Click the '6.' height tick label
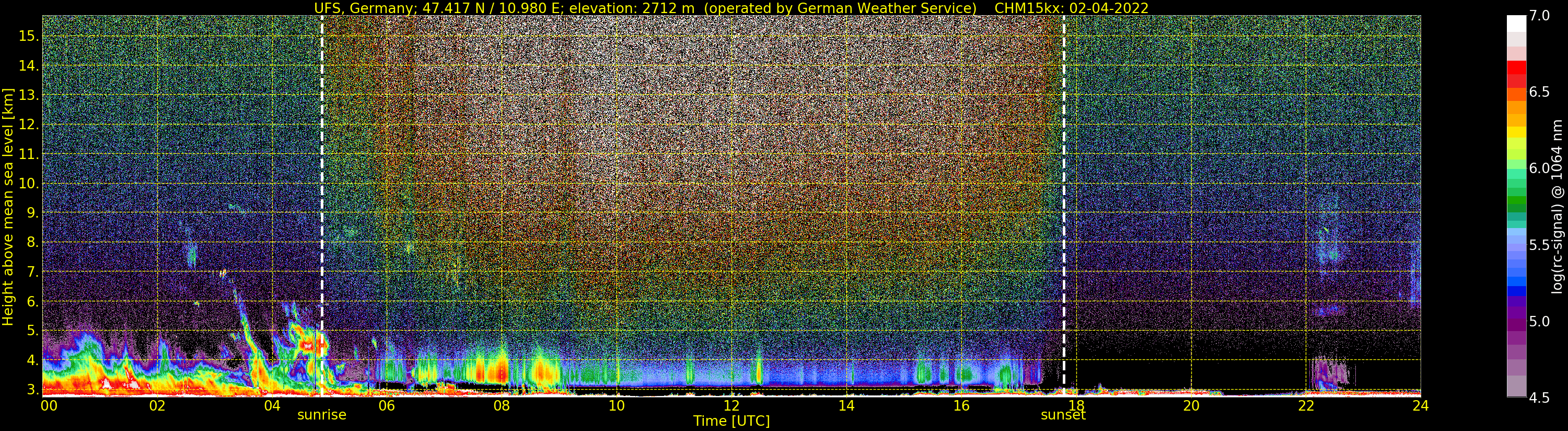The width and height of the screenshot is (1568, 431). coord(32,301)
